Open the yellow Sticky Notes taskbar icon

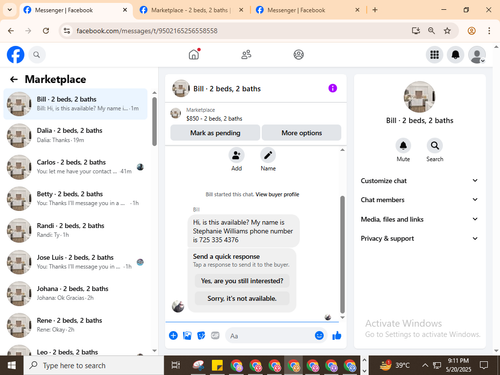tap(217, 365)
